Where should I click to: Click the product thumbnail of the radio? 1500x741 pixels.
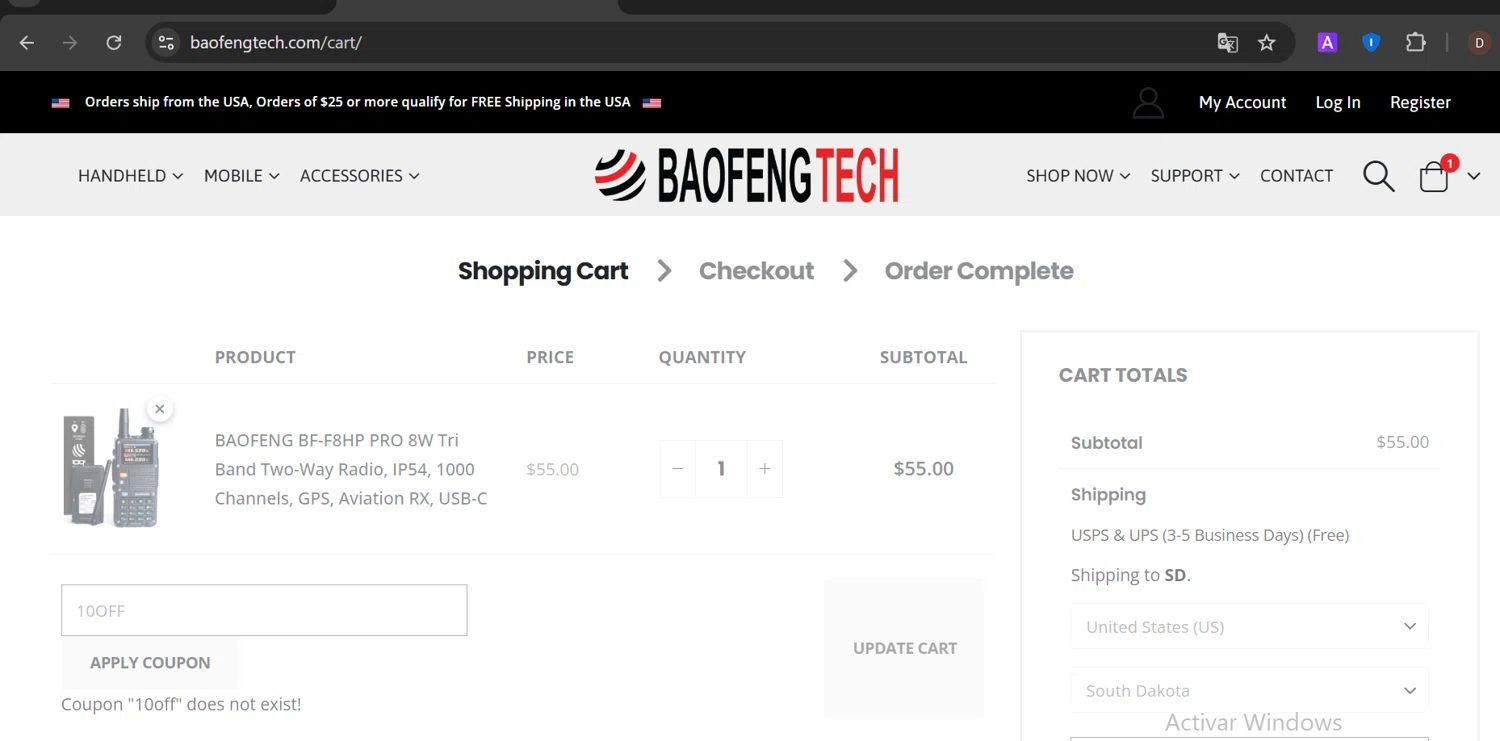(x=111, y=467)
